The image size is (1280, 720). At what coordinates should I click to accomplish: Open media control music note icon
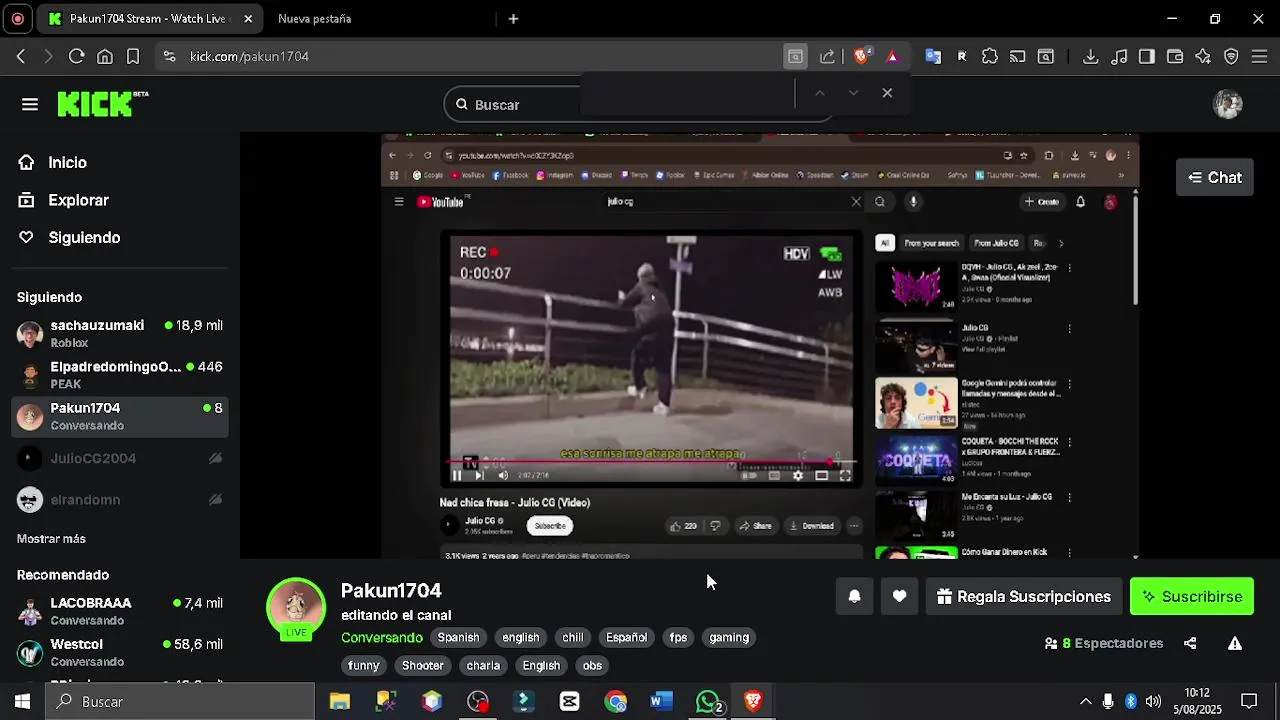[1119, 57]
